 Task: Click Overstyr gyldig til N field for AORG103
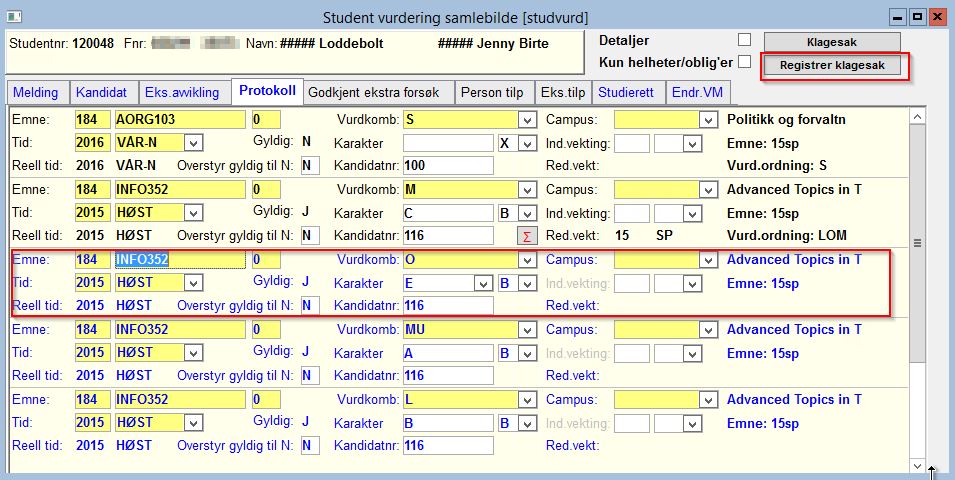tap(310, 166)
